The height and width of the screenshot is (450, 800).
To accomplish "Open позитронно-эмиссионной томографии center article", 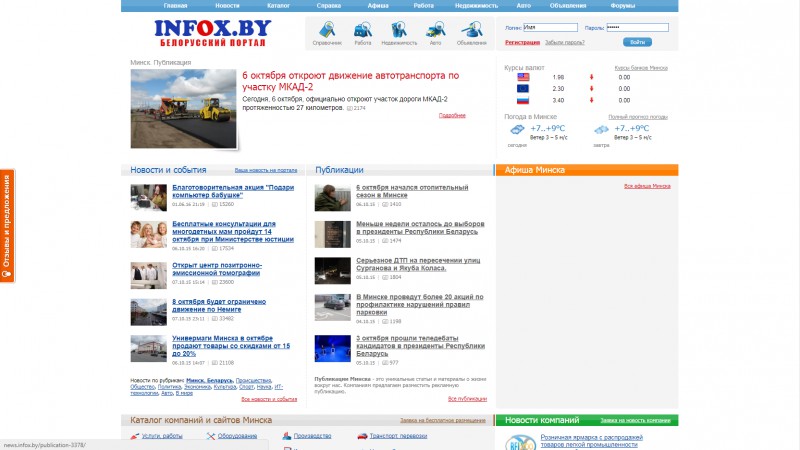I will pos(217,269).
